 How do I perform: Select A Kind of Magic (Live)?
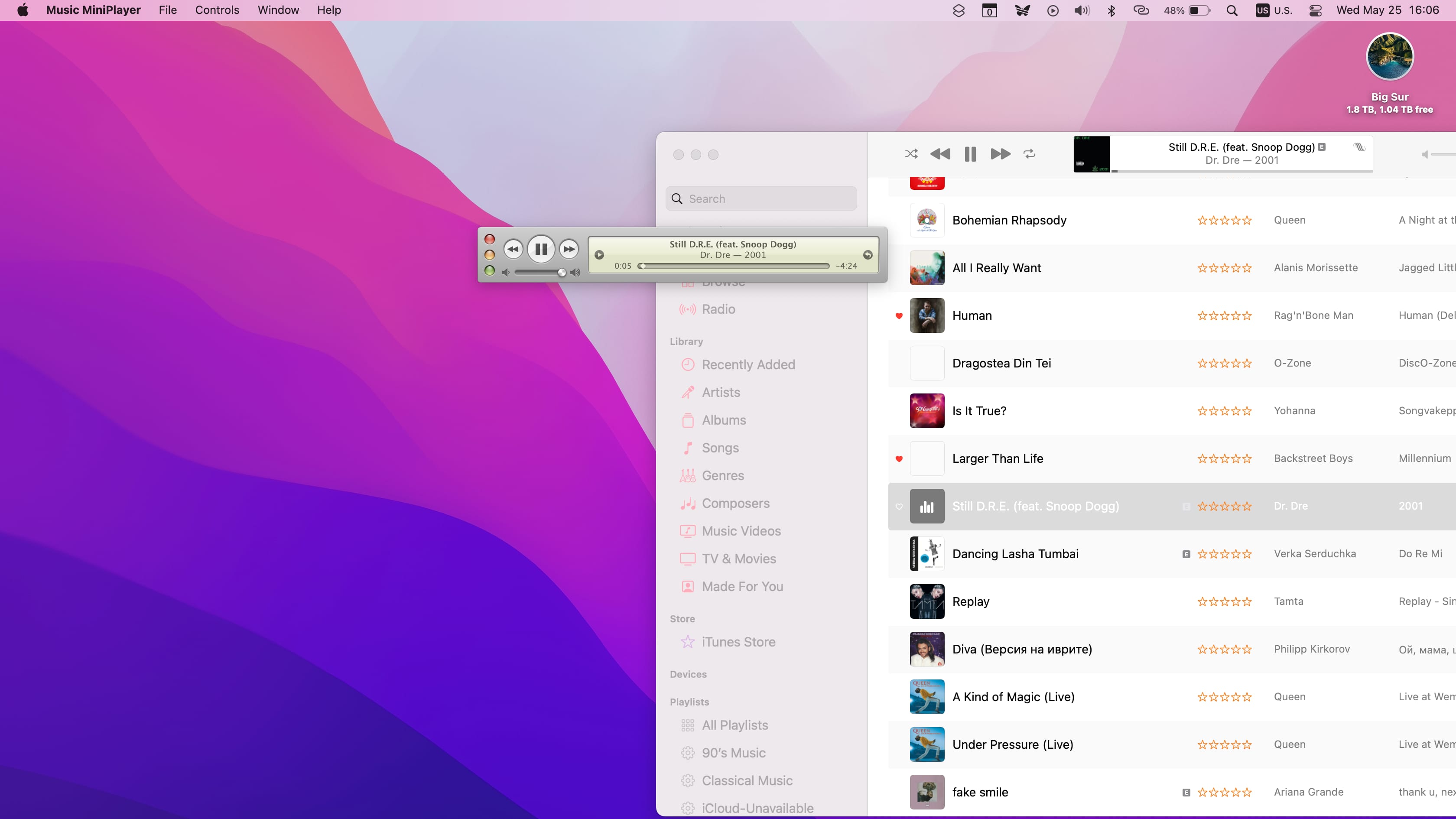[1013, 697]
